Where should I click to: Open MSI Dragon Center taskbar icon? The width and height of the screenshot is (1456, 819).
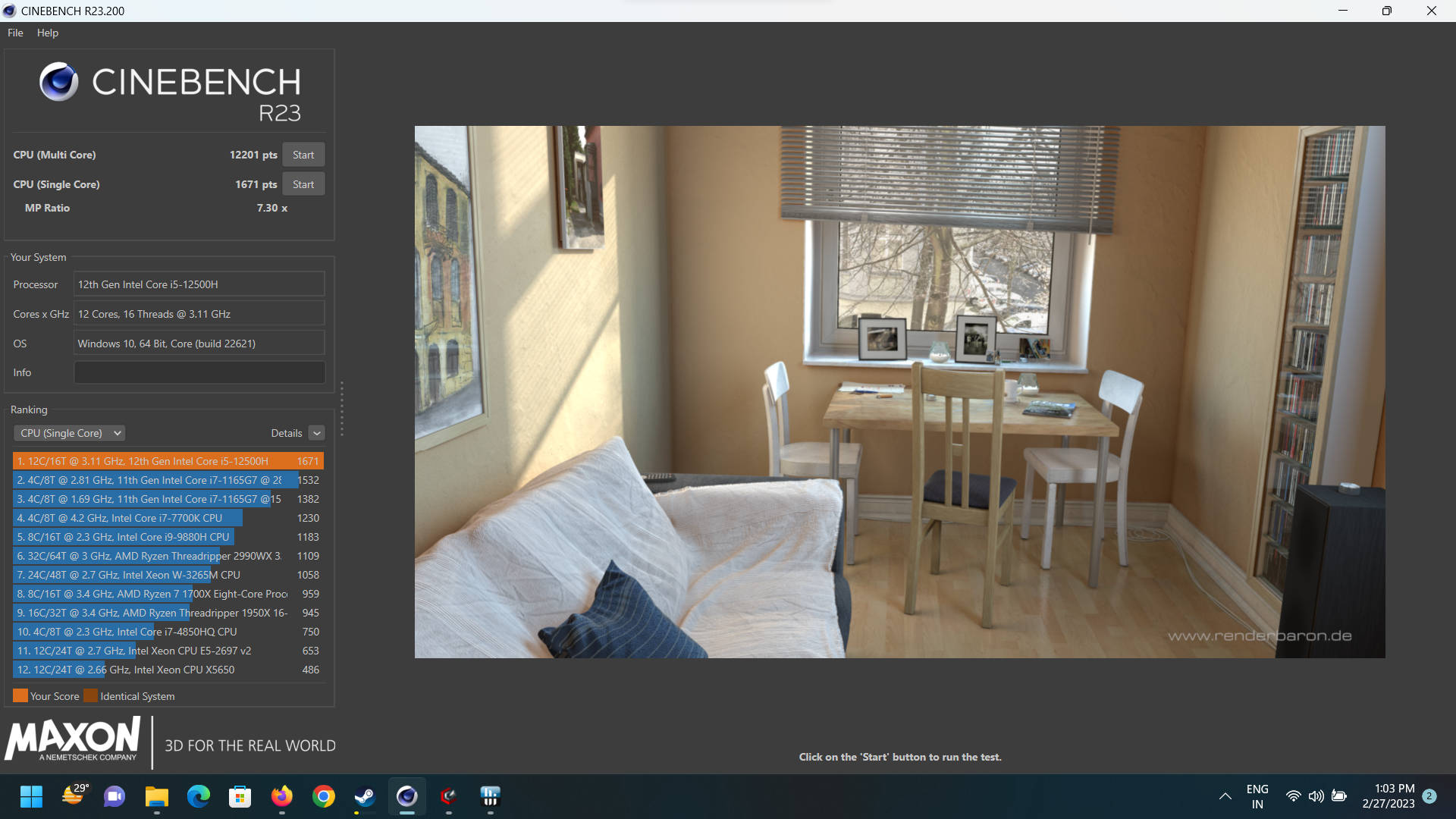pyautogui.click(x=448, y=796)
